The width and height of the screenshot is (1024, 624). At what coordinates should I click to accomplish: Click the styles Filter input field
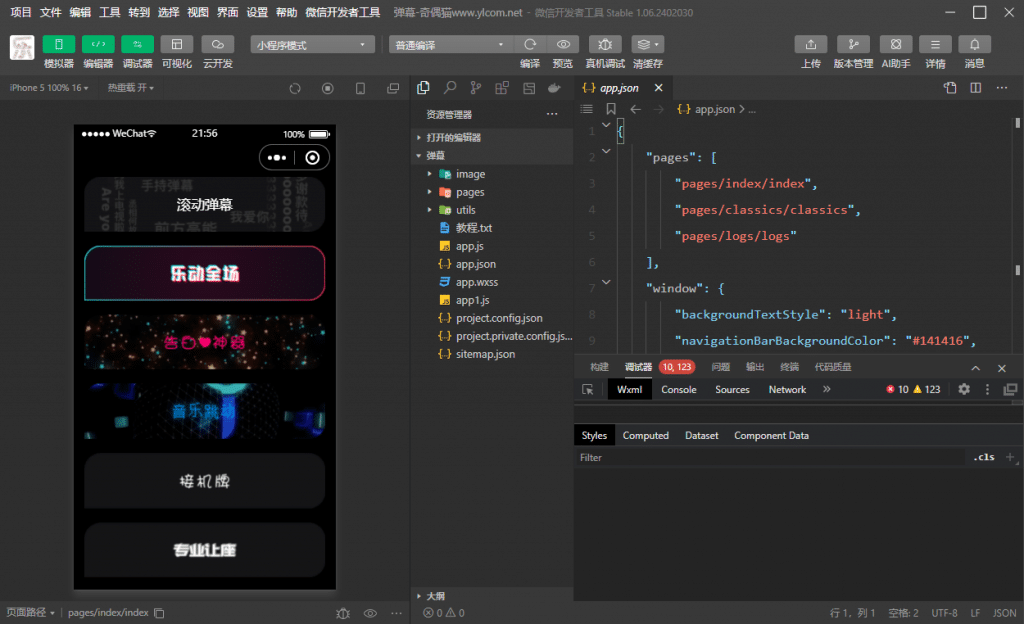tap(771, 458)
